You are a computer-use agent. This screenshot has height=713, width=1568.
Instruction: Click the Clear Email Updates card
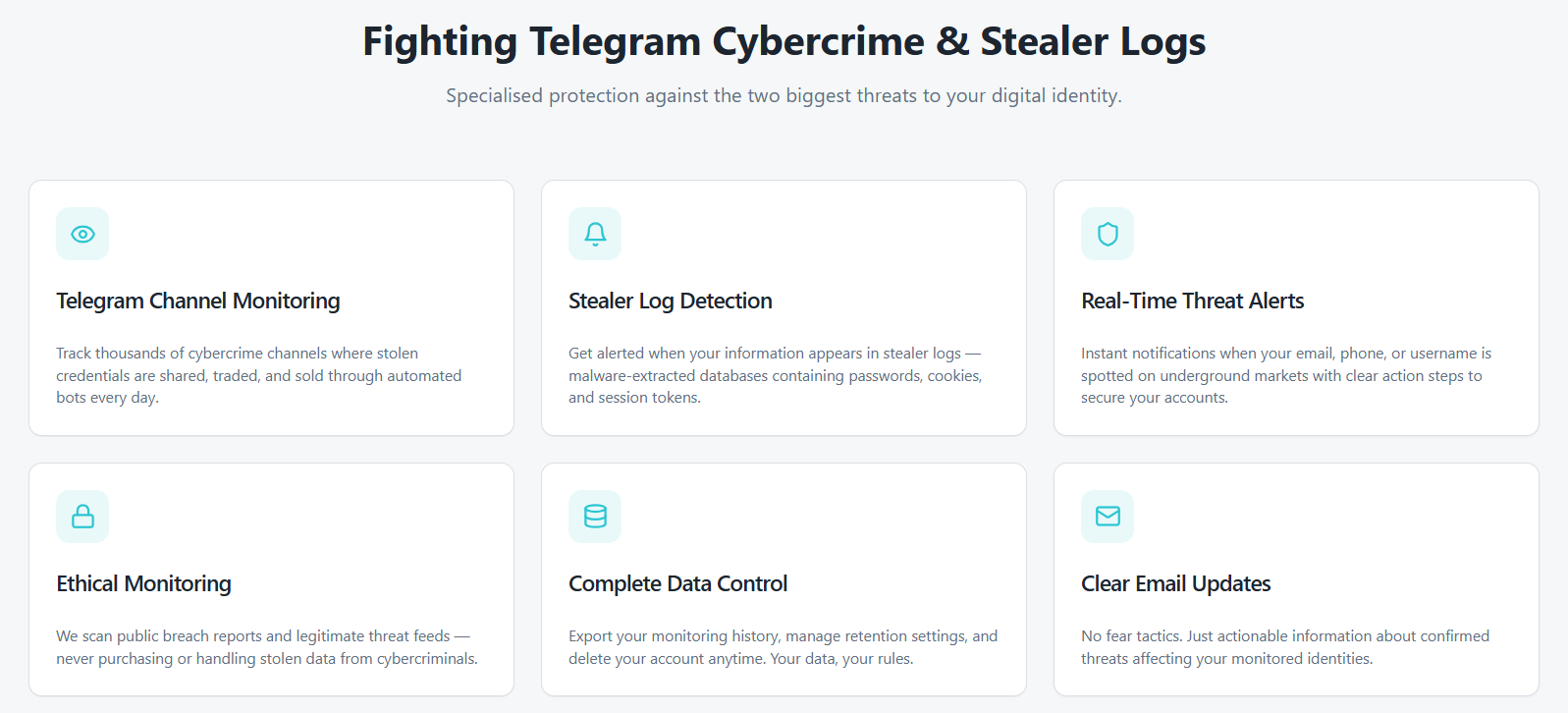(x=1296, y=579)
